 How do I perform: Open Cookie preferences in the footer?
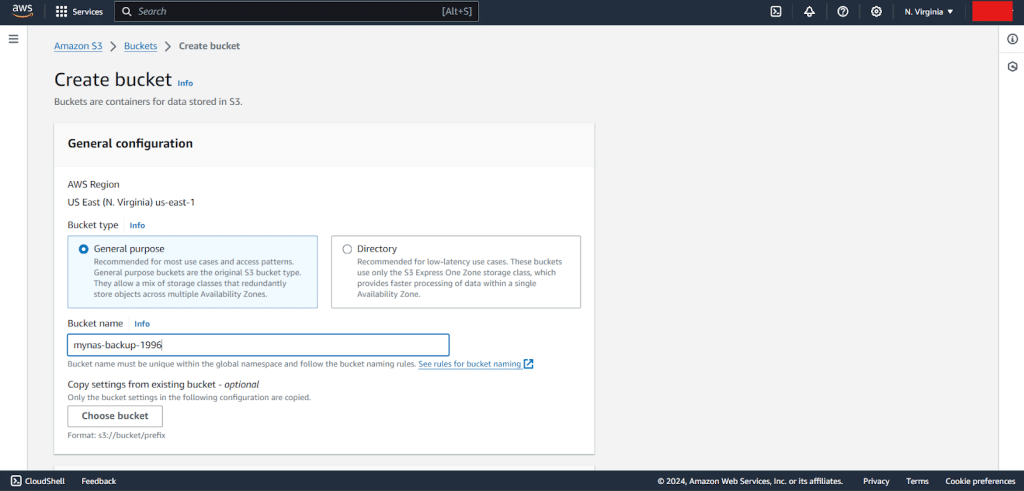980,481
